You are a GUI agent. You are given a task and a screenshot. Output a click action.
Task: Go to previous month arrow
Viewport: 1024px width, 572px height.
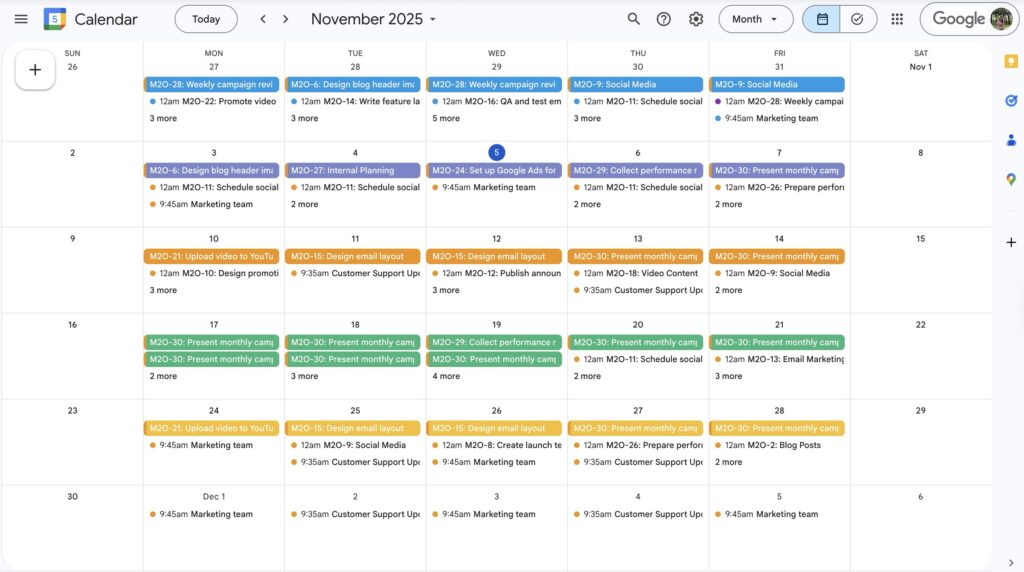[263, 19]
